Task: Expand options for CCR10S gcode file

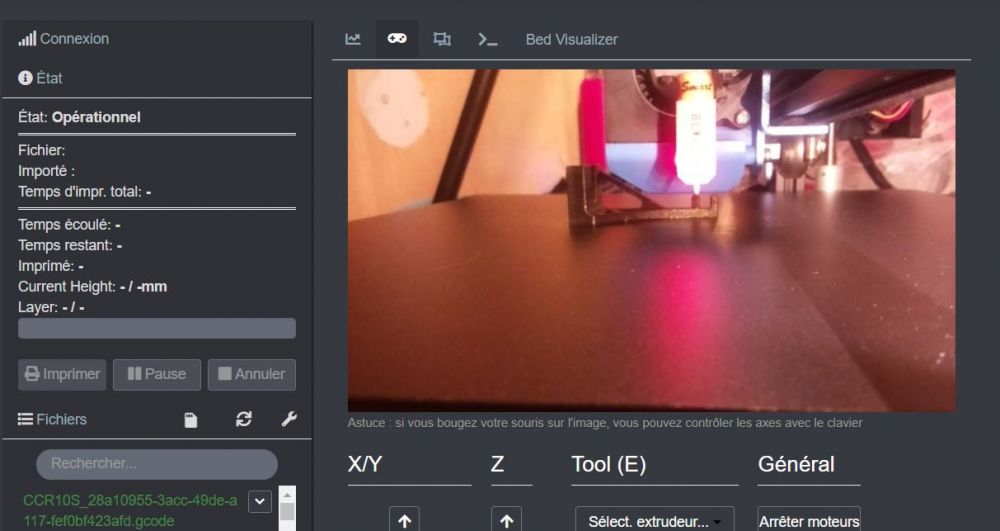Action: coord(260,501)
